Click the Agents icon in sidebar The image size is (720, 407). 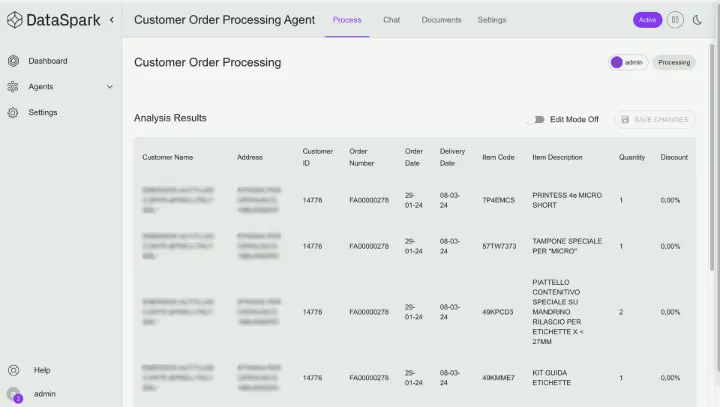point(13,86)
